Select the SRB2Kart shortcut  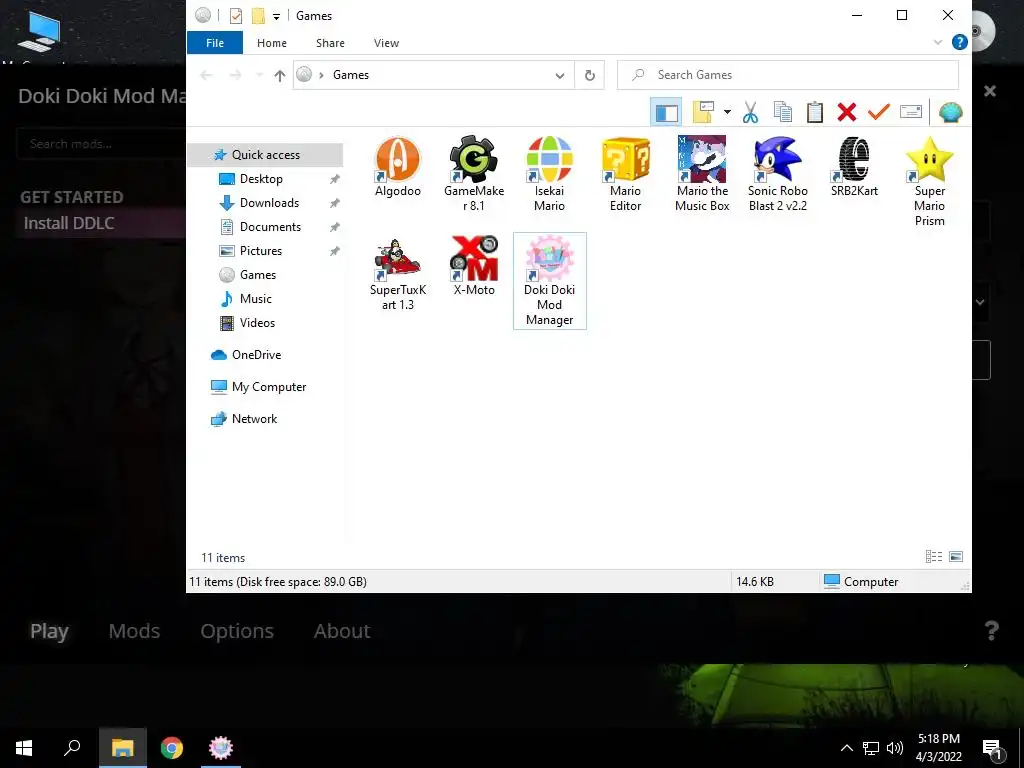click(854, 167)
